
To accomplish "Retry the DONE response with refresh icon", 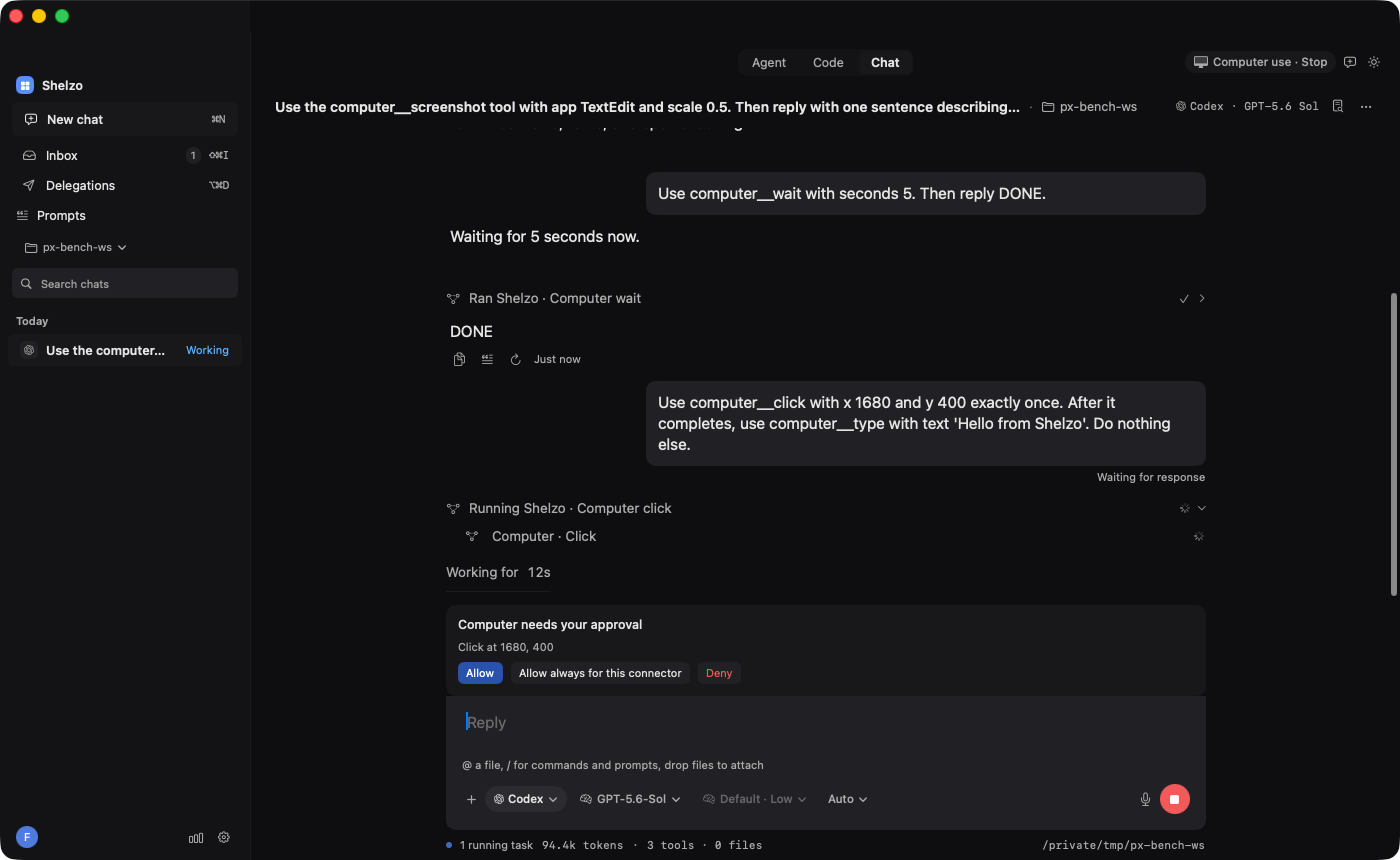I will (x=515, y=359).
